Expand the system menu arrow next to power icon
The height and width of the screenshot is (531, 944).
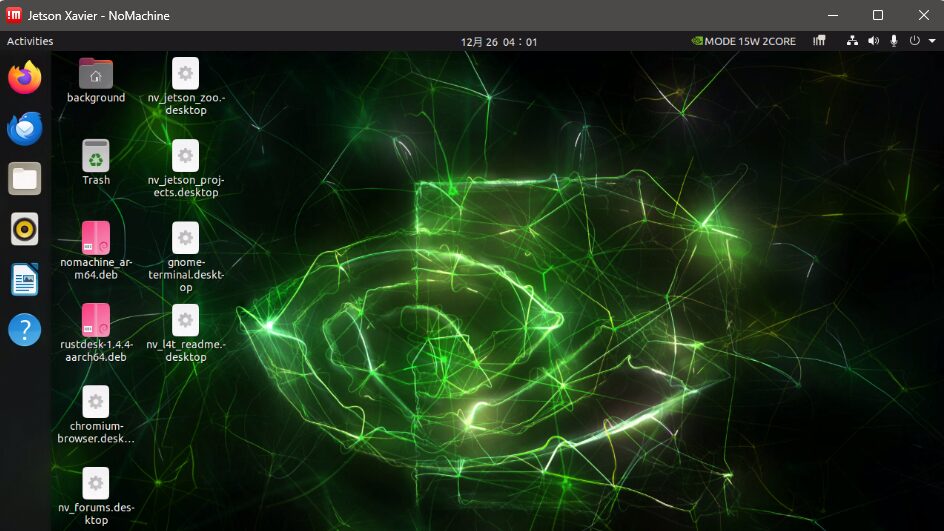click(932, 42)
